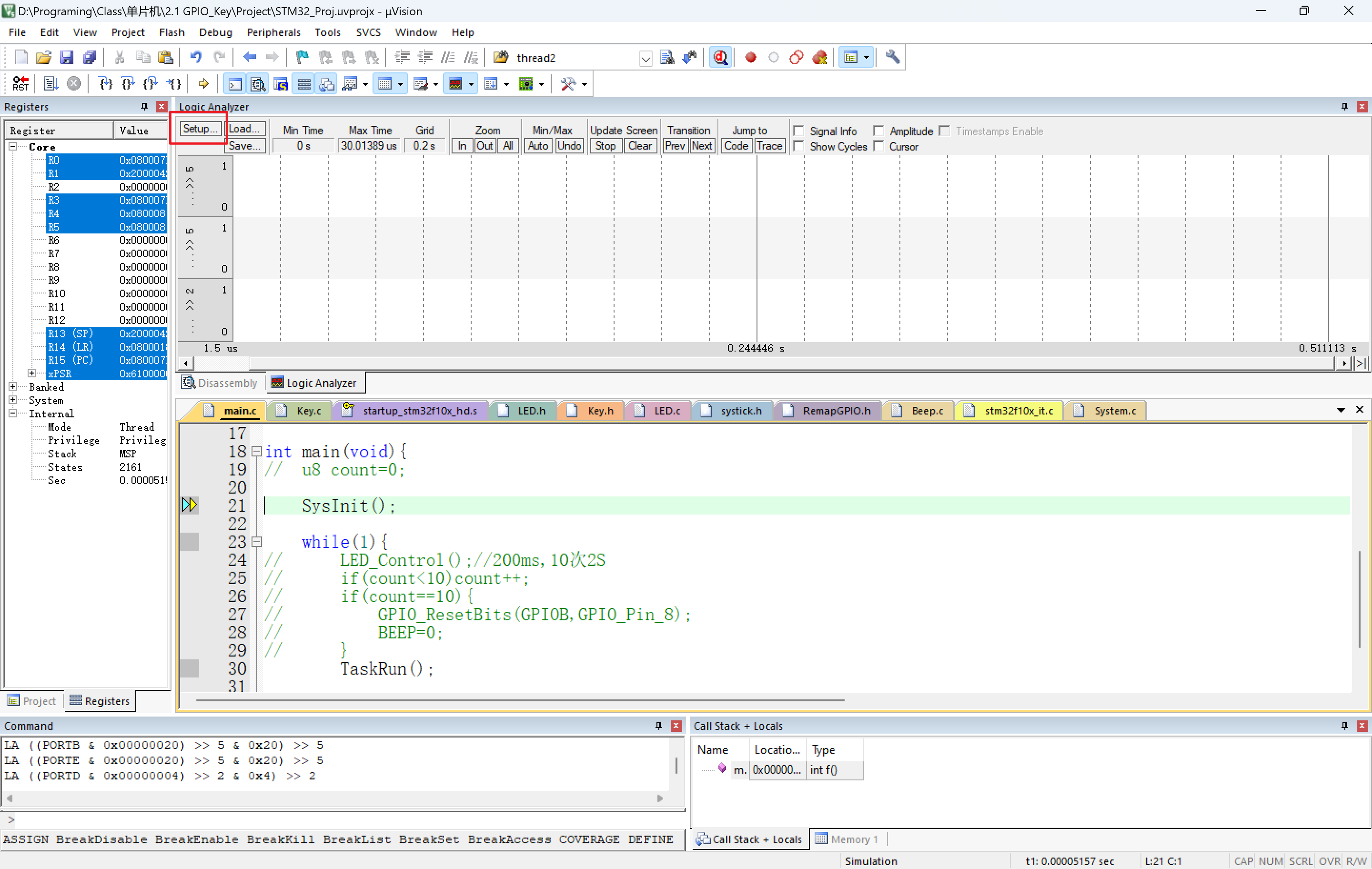This screenshot has height=869, width=1372.
Task: Switch to the Project panel tab
Action: tap(32, 701)
